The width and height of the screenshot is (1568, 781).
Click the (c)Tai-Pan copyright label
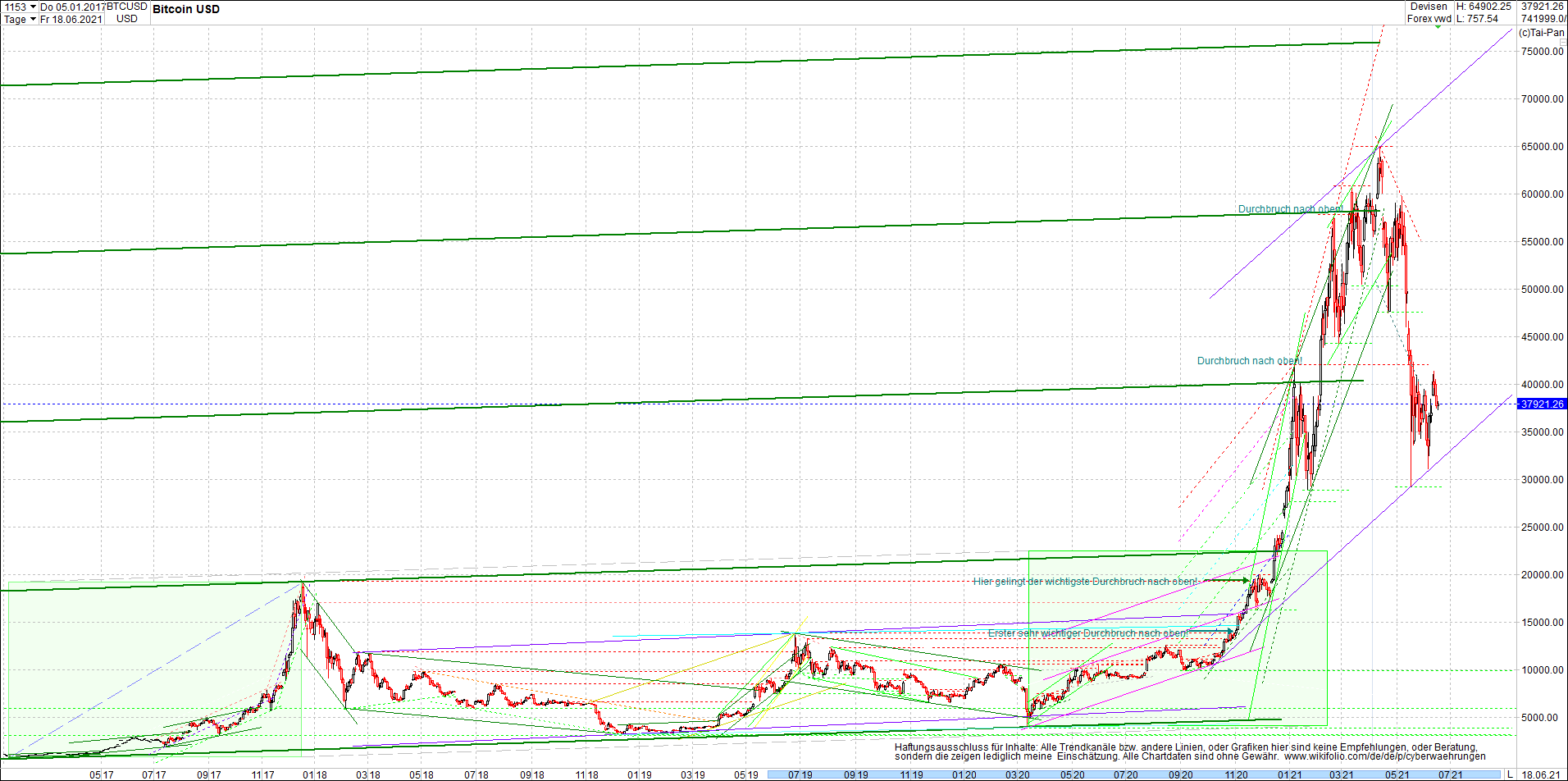coord(1543,33)
